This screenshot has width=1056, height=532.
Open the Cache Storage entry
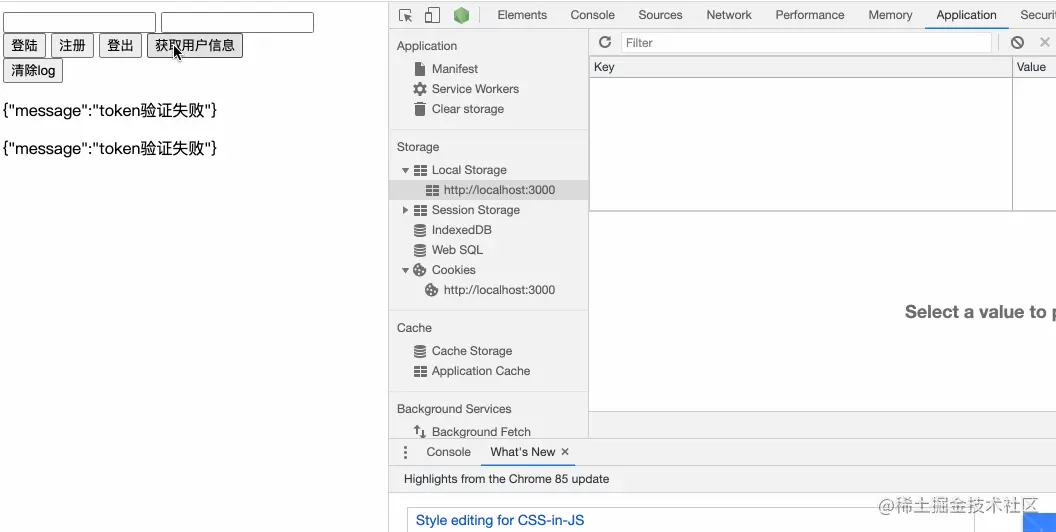point(471,351)
